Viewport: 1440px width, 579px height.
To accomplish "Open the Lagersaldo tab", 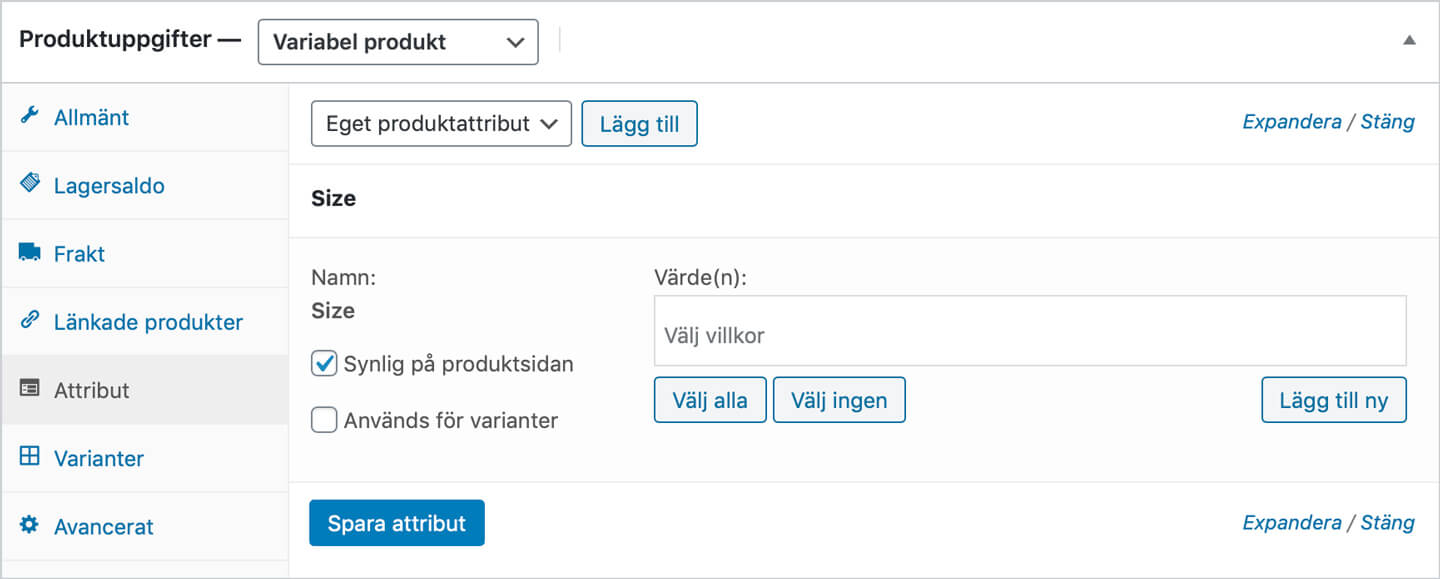I will click(x=109, y=186).
